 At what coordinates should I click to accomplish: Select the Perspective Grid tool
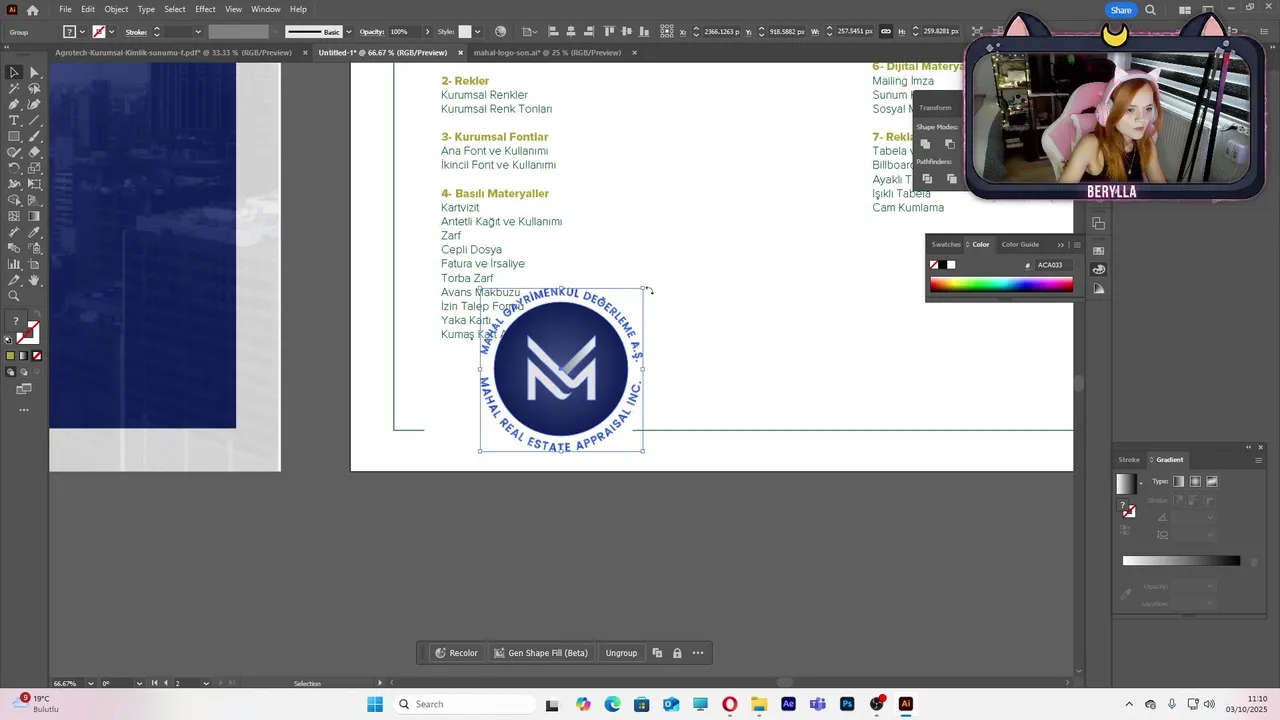click(x=34, y=200)
